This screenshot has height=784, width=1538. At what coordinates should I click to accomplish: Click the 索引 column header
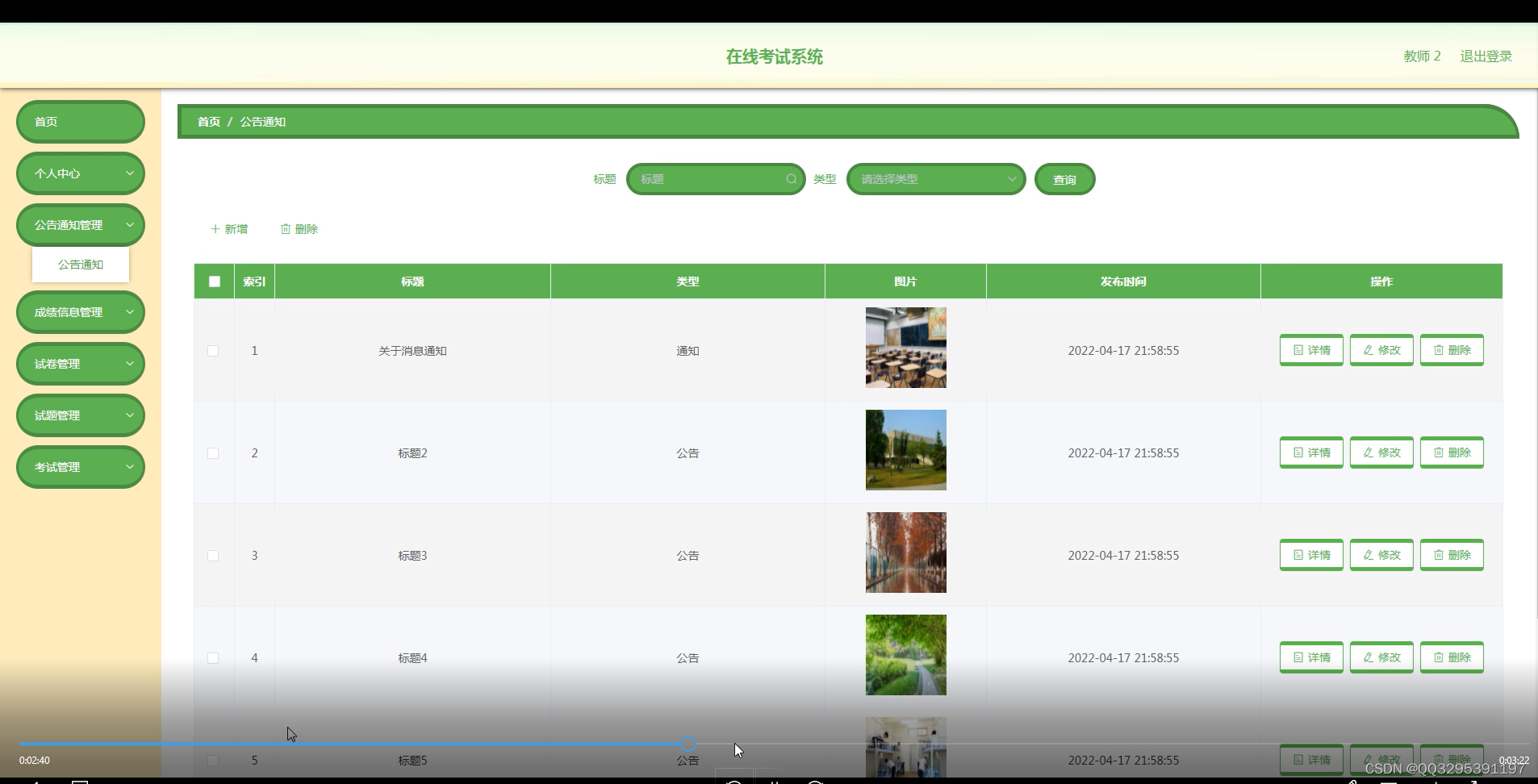(x=254, y=281)
